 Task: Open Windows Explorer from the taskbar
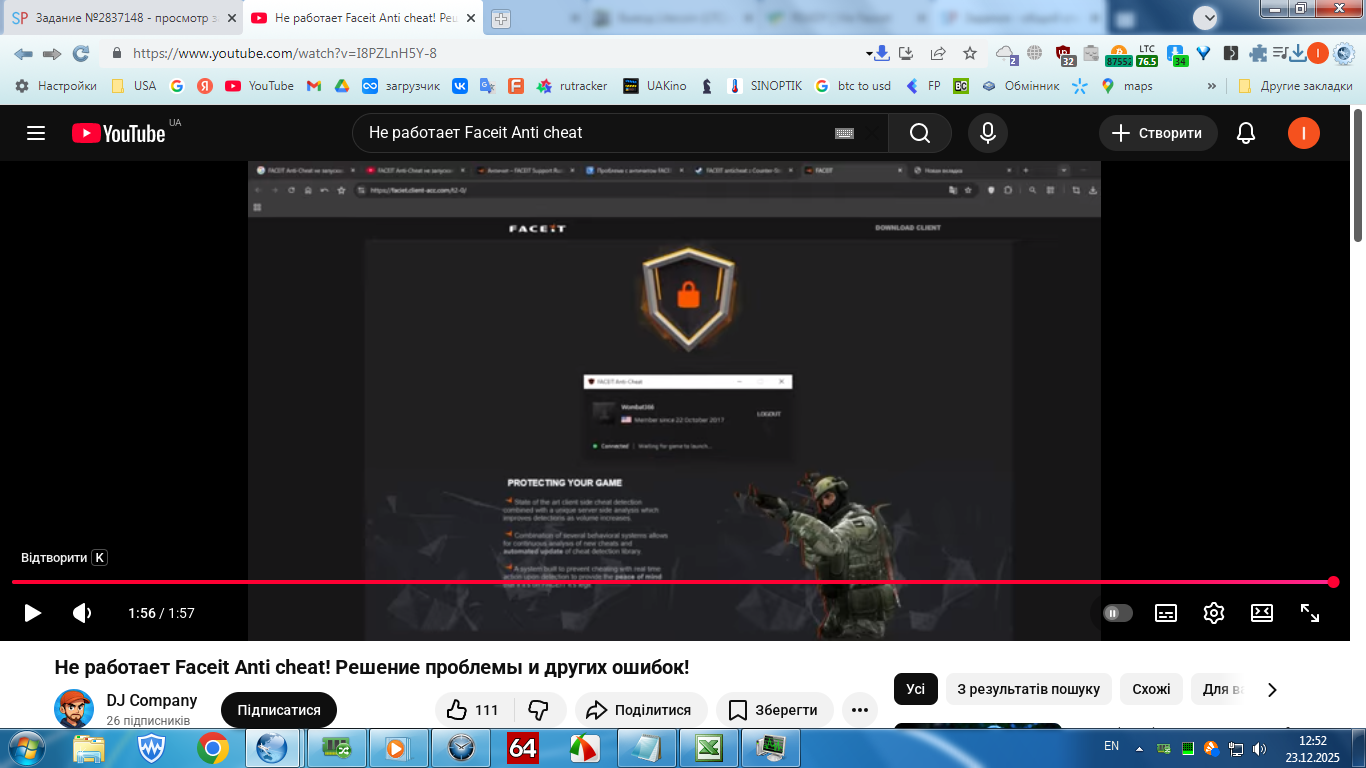click(x=89, y=747)
